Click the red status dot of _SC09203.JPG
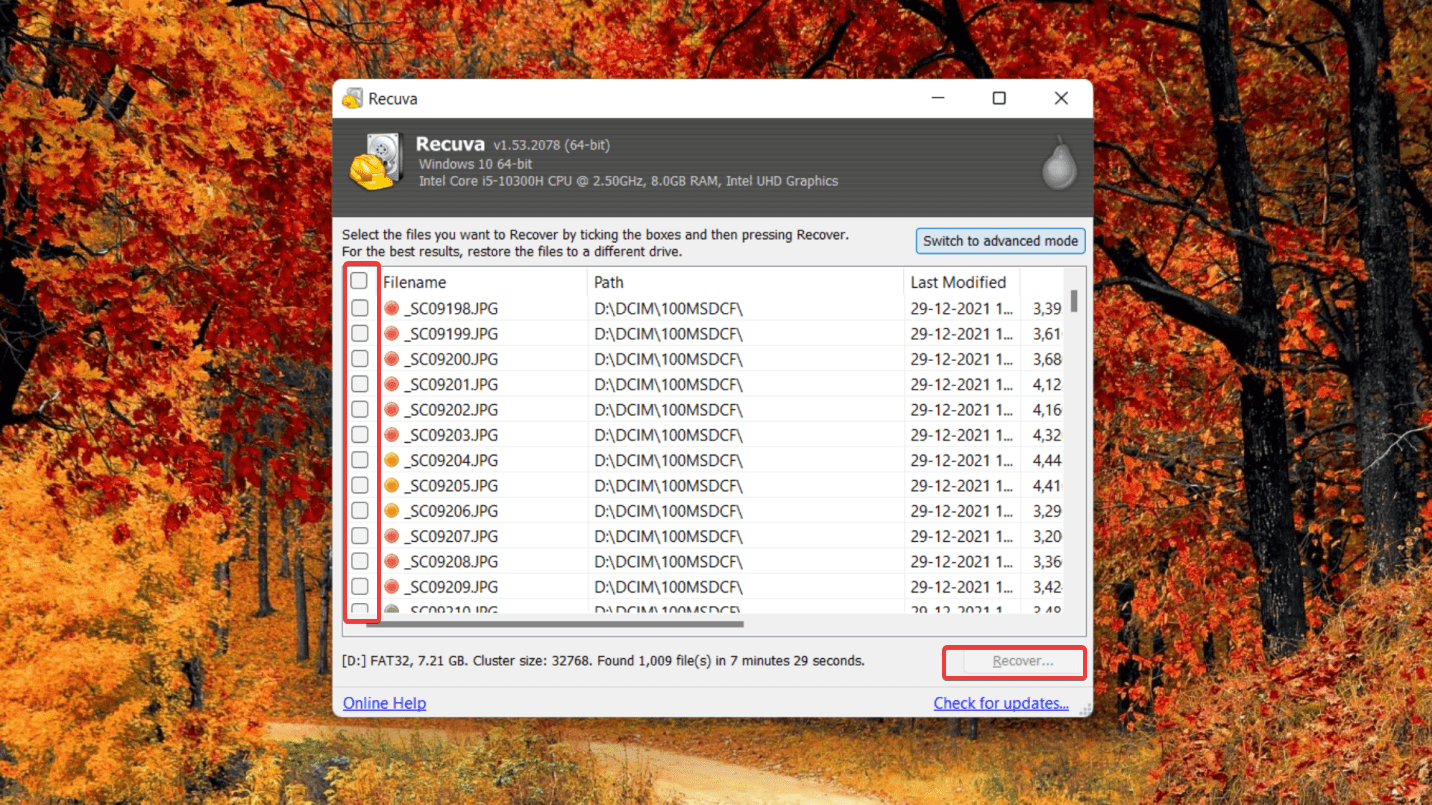Viewport: 1432px width, 805px height. tap(392, 435)
